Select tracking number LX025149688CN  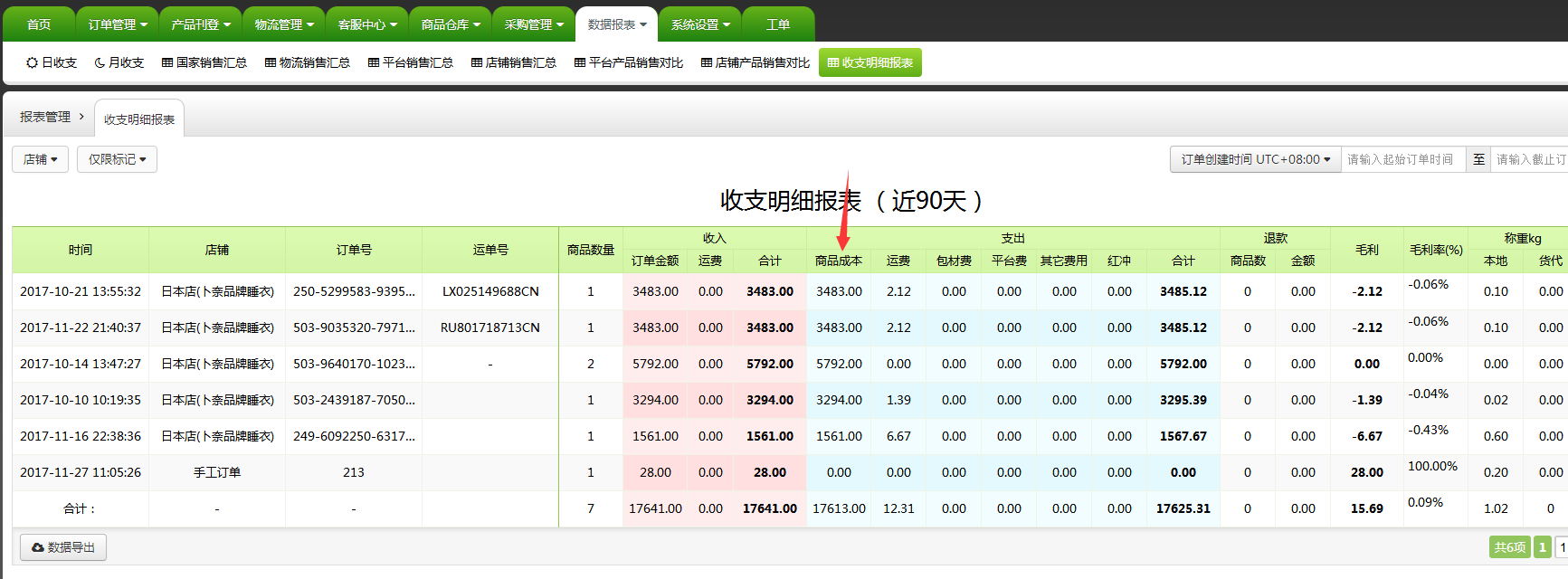point(490,291)
